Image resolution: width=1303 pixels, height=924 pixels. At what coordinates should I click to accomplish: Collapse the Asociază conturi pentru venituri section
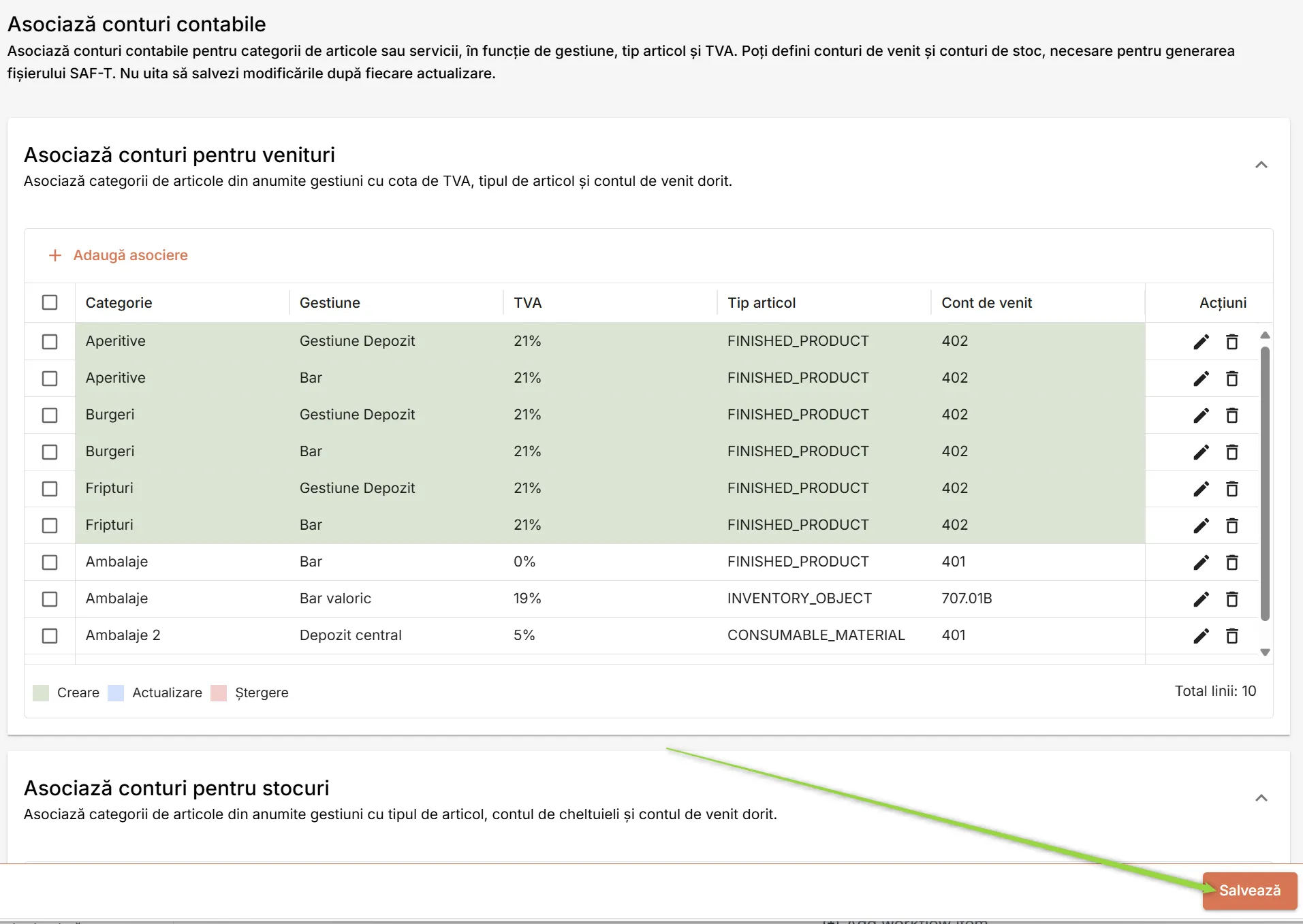(1261, 165)
